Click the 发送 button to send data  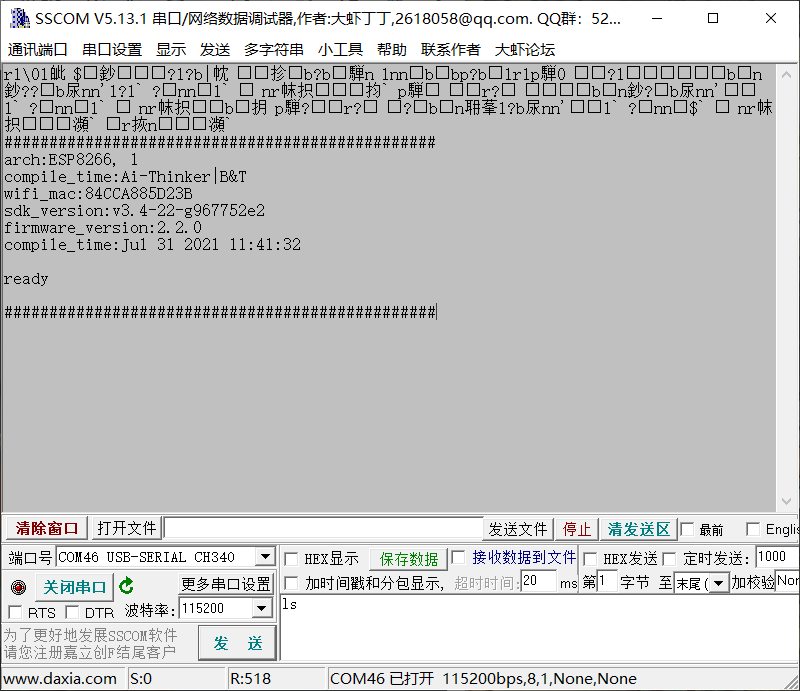[x=237, y=643]
